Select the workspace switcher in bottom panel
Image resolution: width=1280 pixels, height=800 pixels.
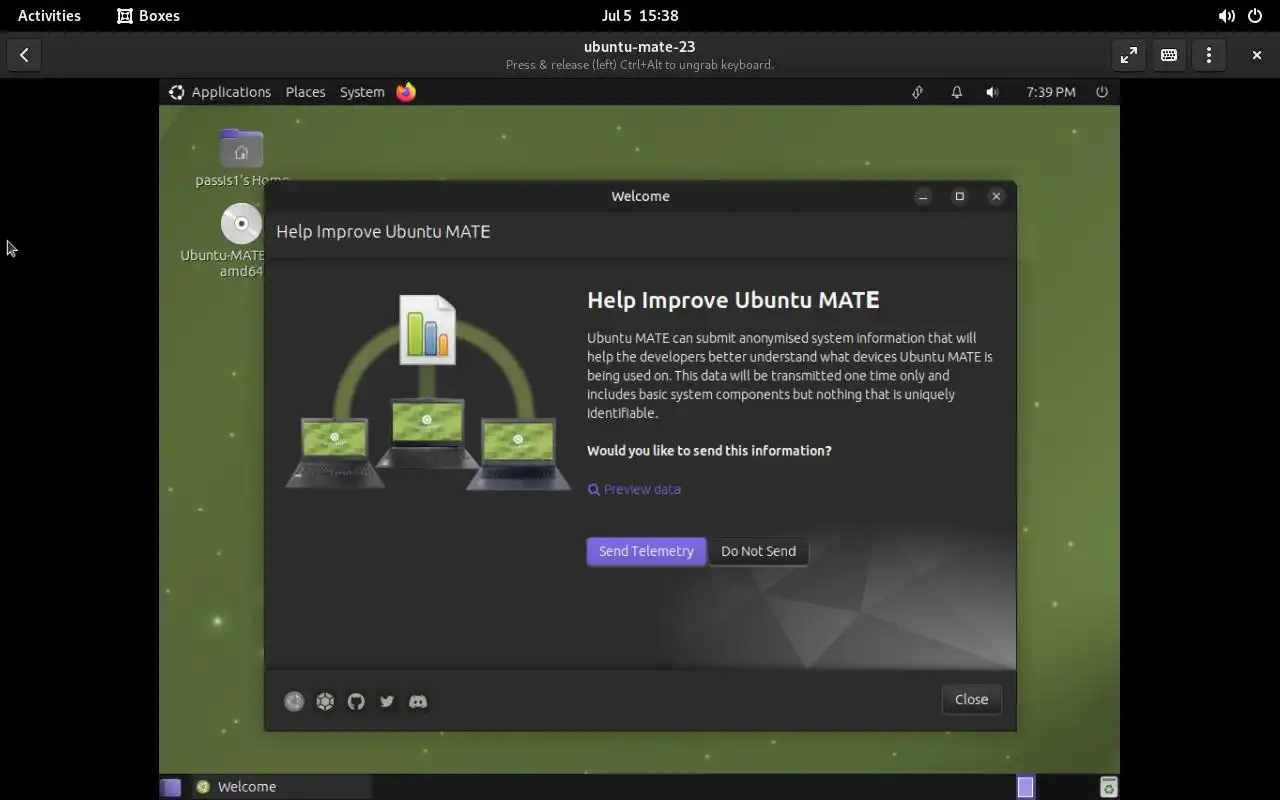pyautogui.click(x=1025, y=787)
